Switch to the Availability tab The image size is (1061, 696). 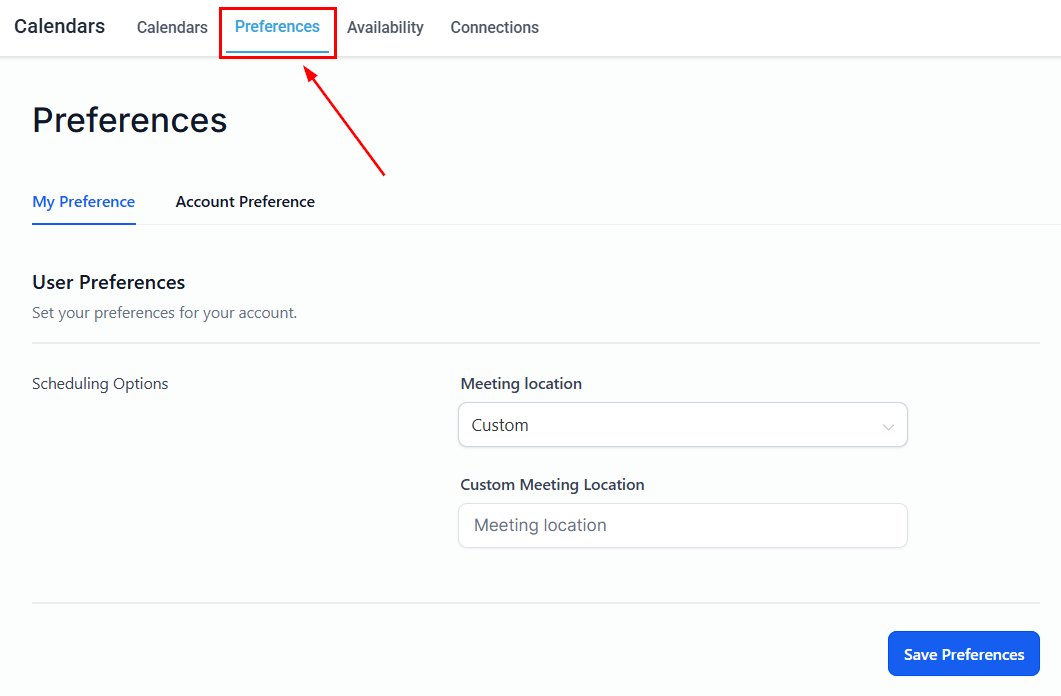(385, 28)
